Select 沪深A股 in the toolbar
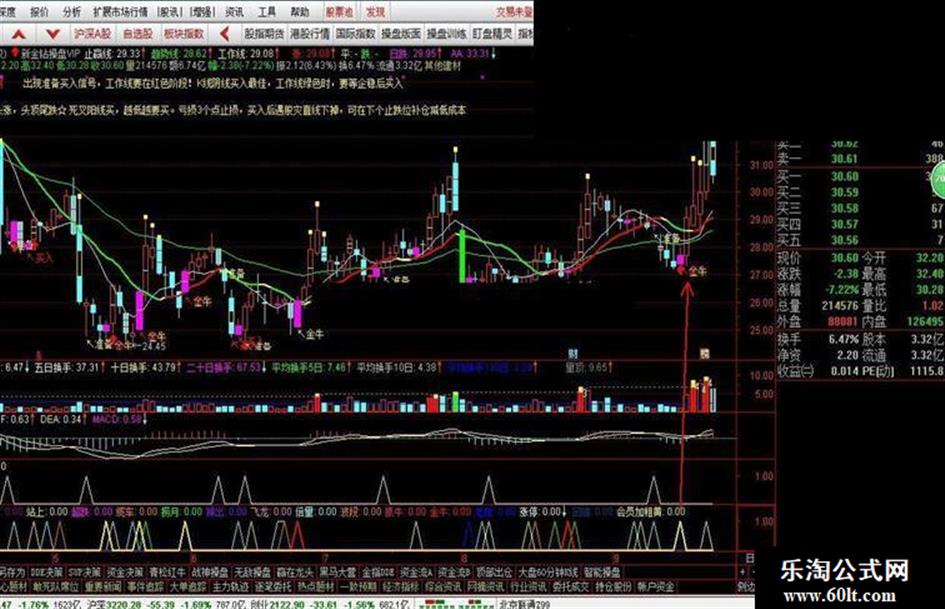945x609 pixels. click(93, 34)
